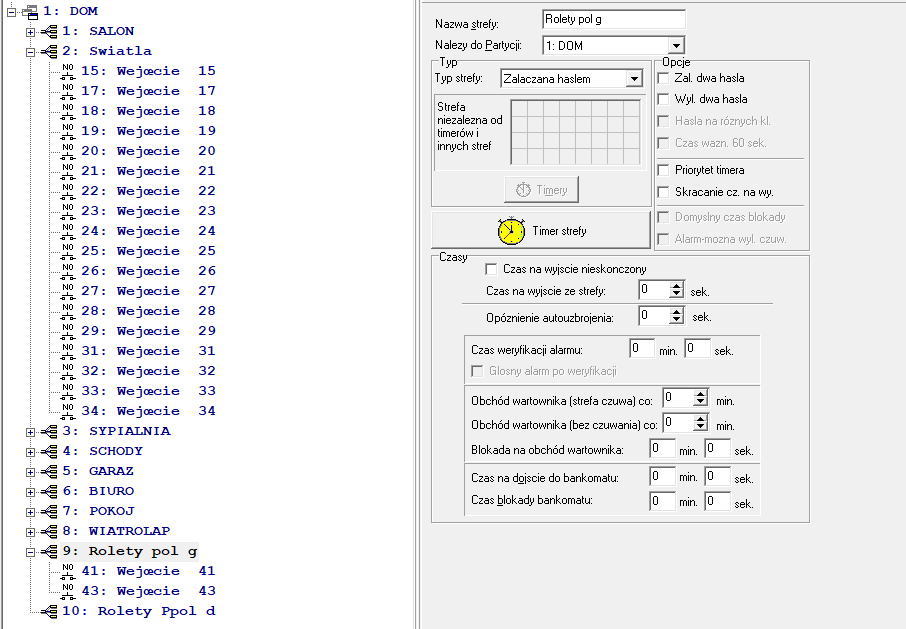Expand the POKOJ zone node
Screen dimensions: 906x629
point(30,512)
